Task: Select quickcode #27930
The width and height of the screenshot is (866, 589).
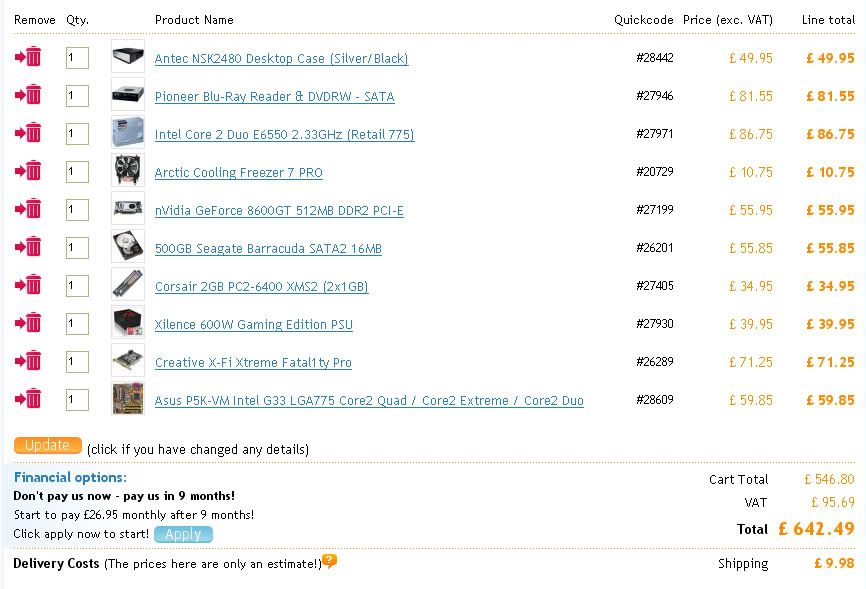Action: coord(655,324)
